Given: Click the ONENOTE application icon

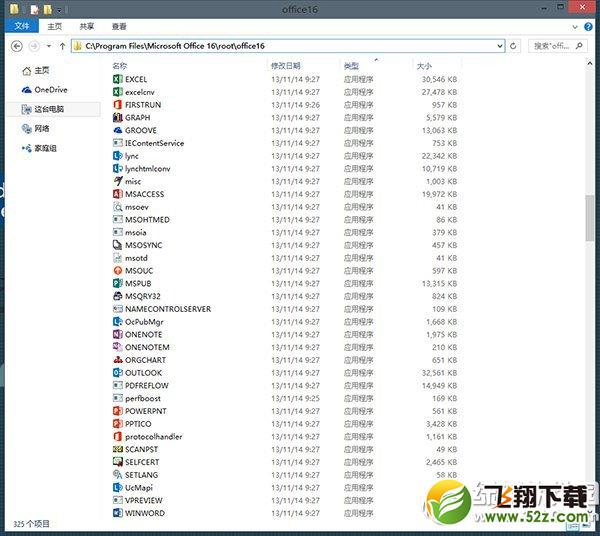Looking at the screenshot, I should [x=118, y=334].
